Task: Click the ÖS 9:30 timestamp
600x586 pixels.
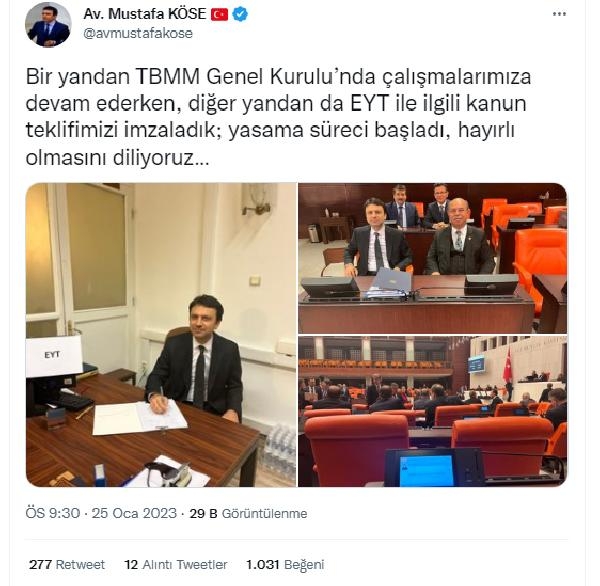Action: [x=53, y=513]
